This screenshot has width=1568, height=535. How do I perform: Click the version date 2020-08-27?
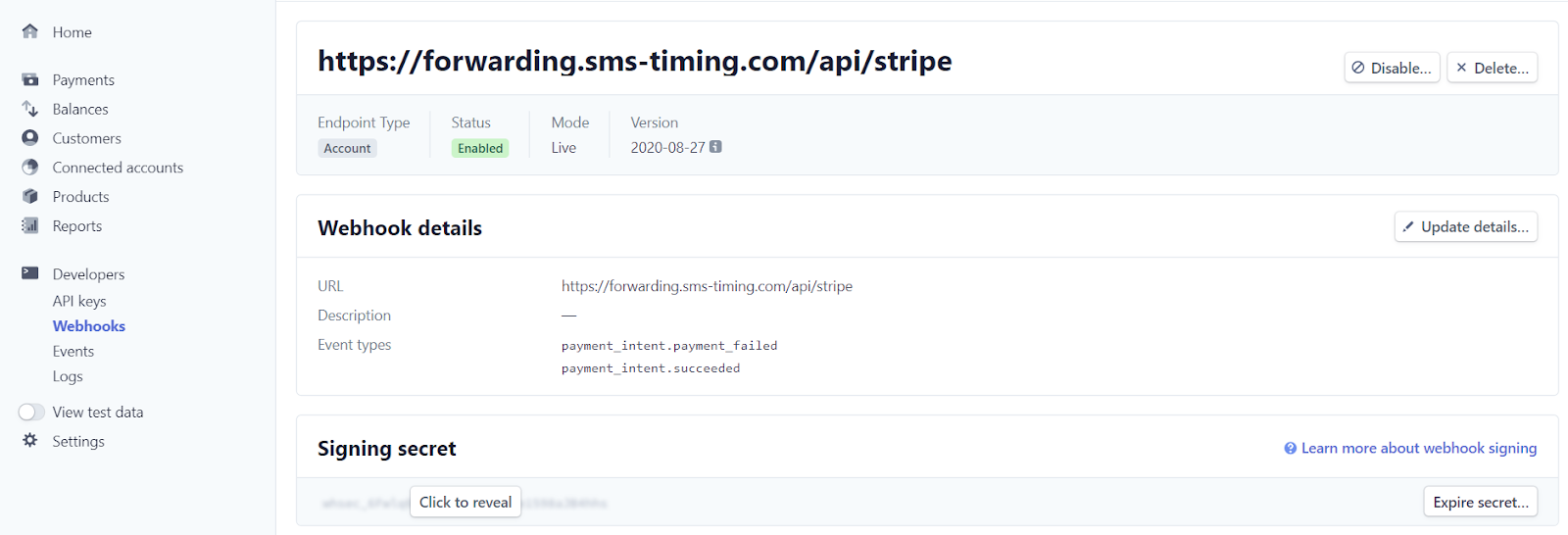click(667, 148)
